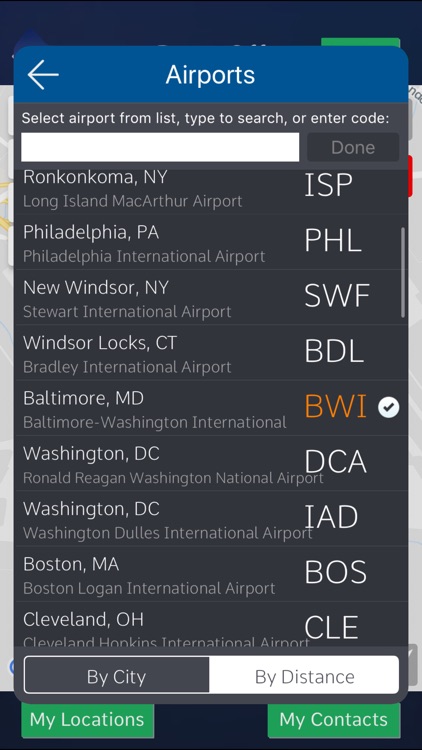
Task: Pick Washington Dulles International Airport
Action: coord(167,533)
